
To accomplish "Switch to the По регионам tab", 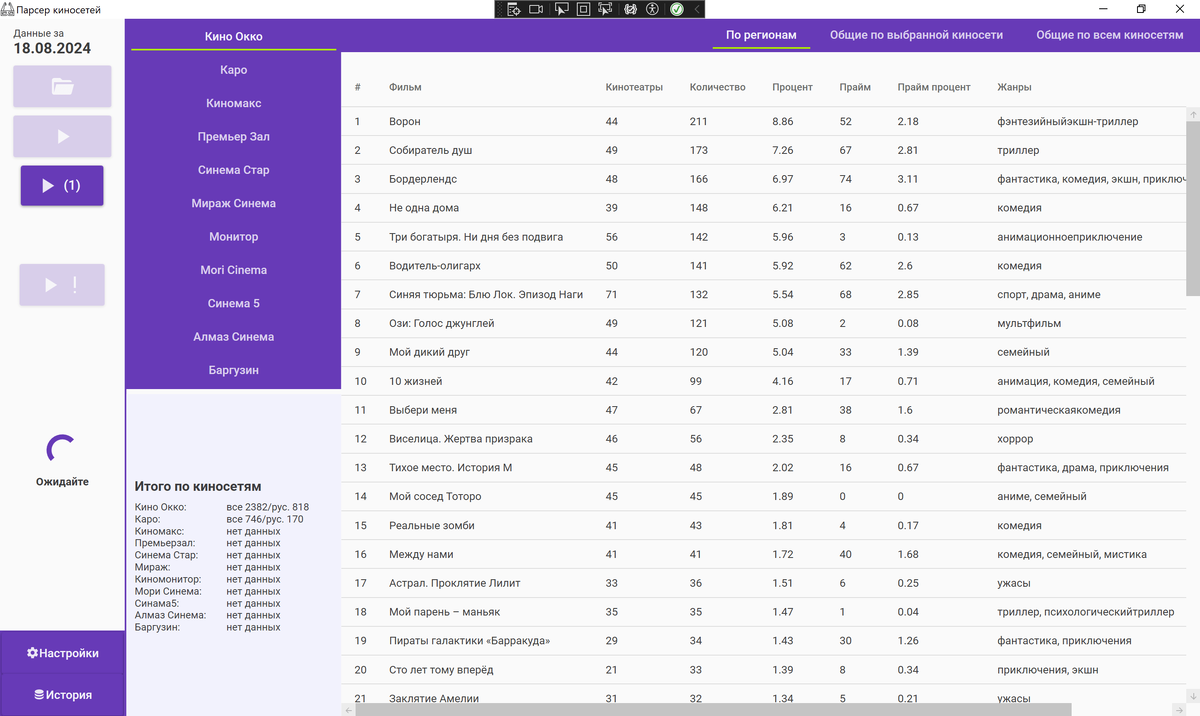I will coord(761,35).
